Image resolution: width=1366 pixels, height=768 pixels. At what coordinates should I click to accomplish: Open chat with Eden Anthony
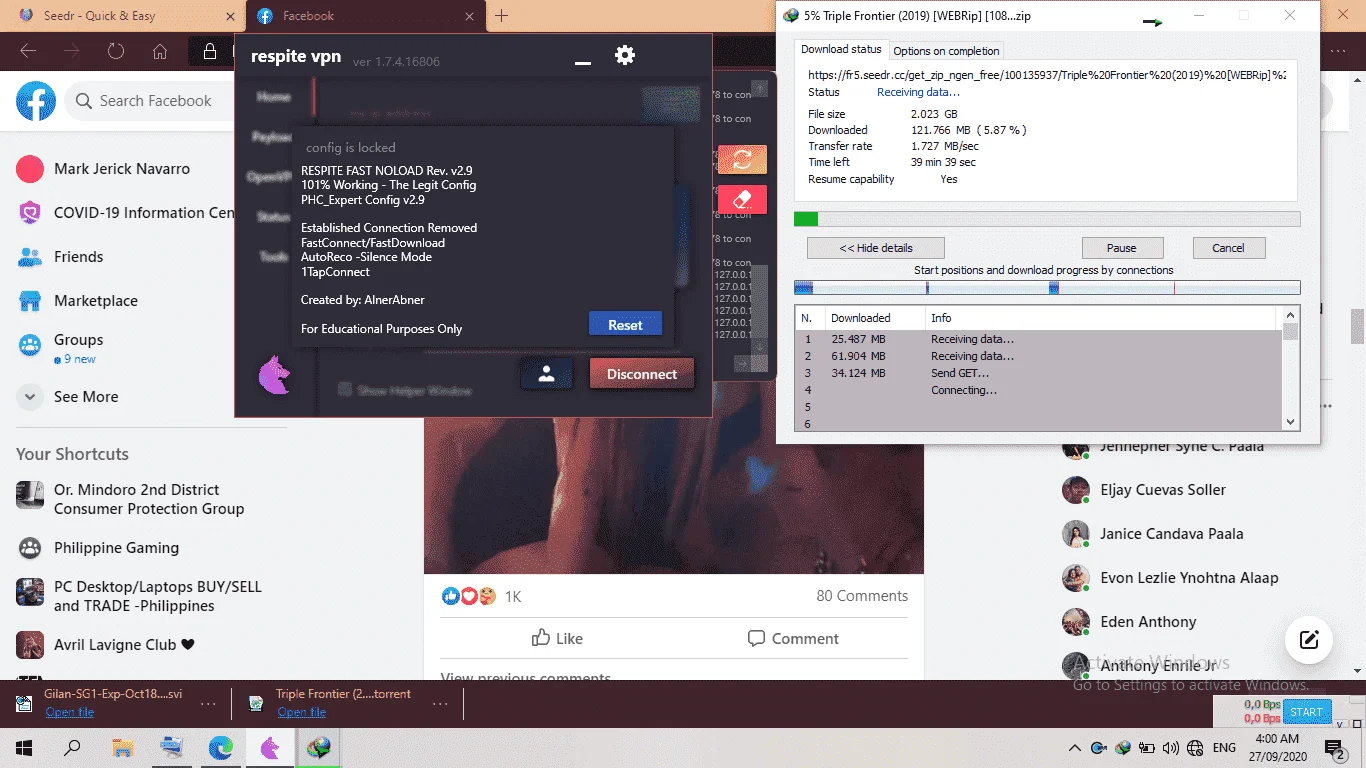pyautogui.click(x=1129, y=622)
